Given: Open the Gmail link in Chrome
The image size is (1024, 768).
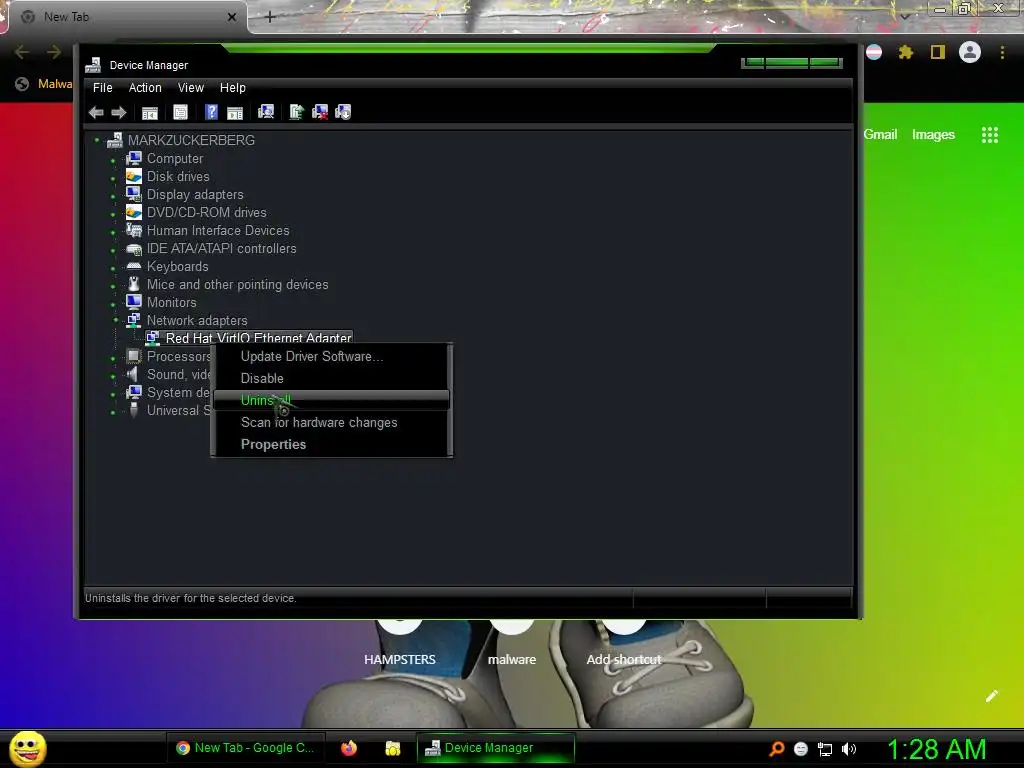Looking at the screenshot, I should coord(880,135).
